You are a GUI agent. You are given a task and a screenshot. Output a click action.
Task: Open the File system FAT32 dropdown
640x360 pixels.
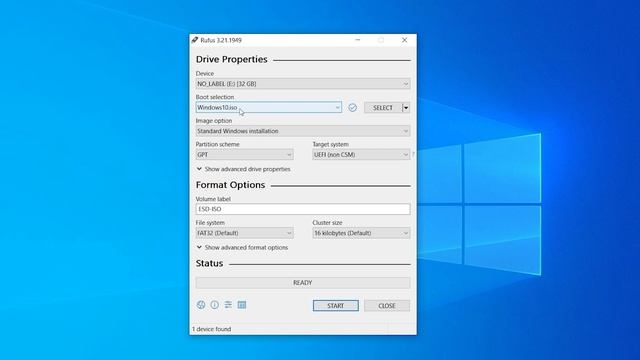(x=244, y=233)
